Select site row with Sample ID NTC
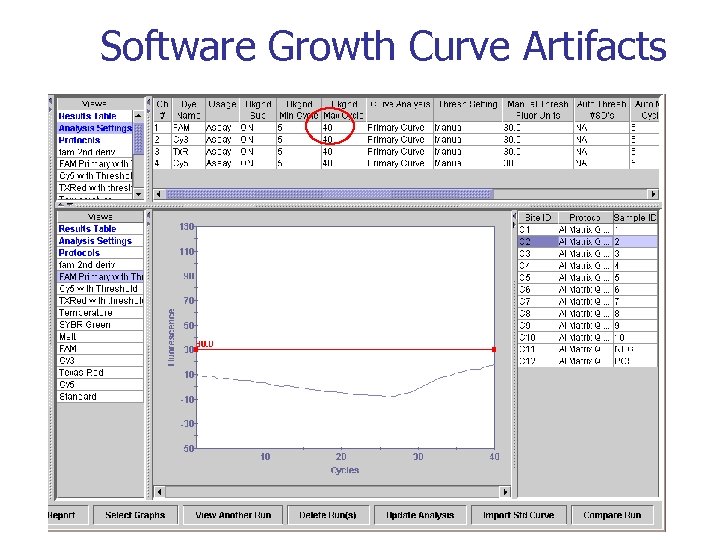Image resolution: width=720 pixels, height=540 pixels. click(588, 349)
